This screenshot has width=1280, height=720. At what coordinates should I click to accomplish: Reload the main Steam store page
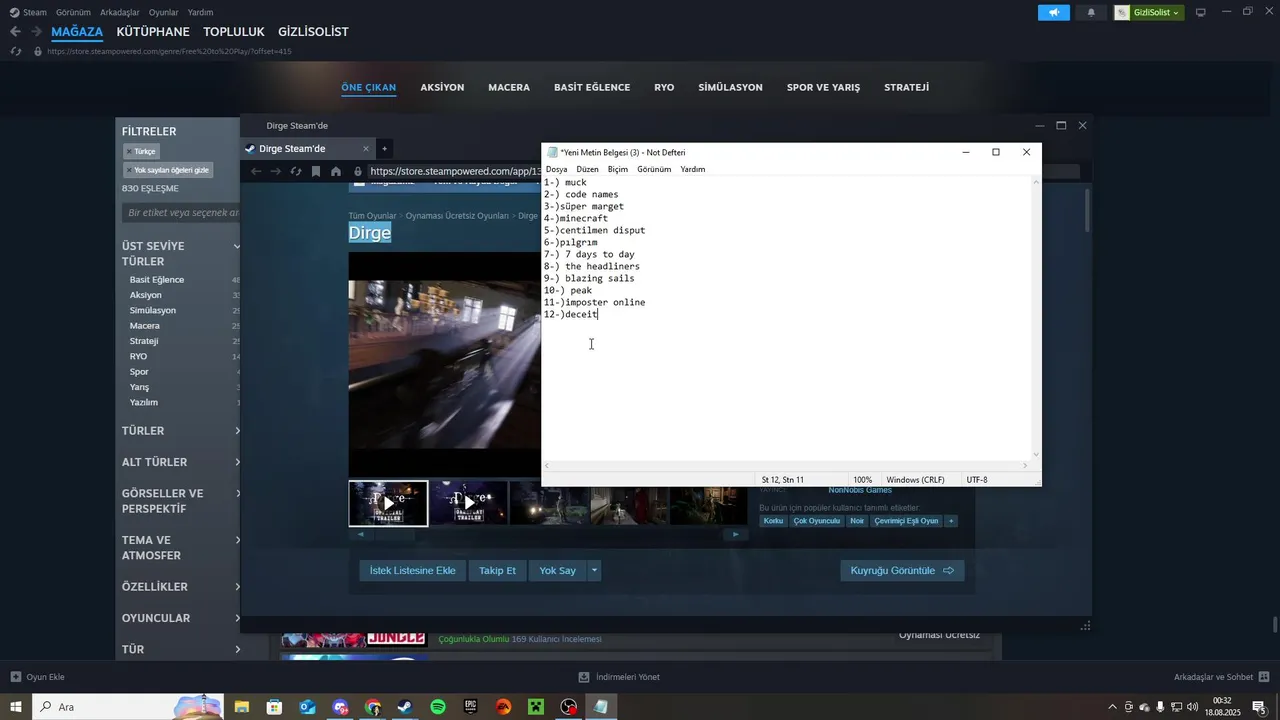coord(16,51)
